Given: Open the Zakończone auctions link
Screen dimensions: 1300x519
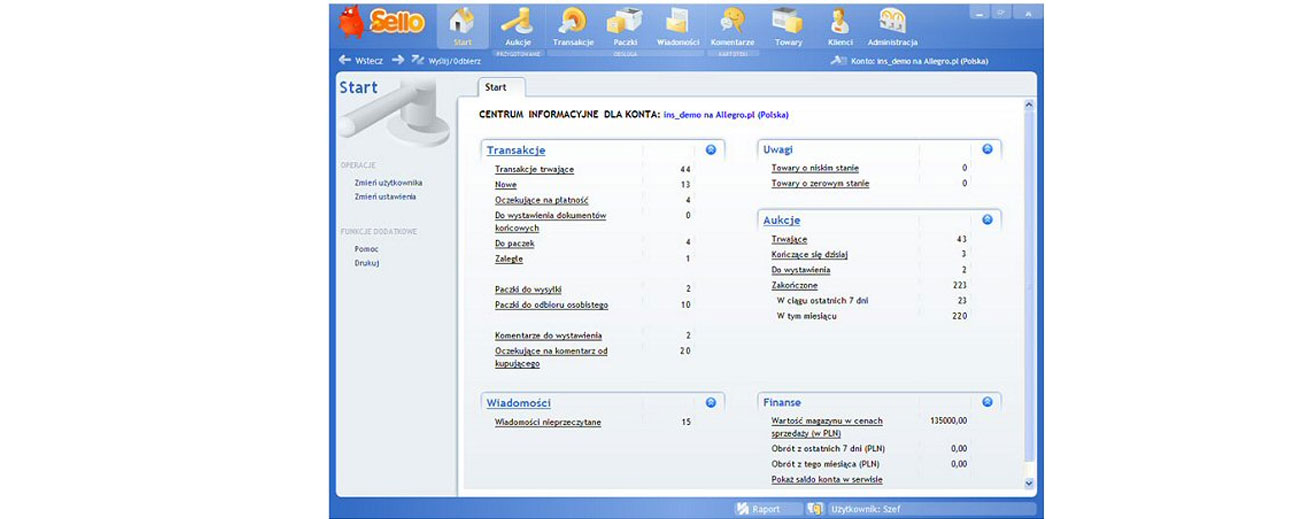Looking at the screenshot, I should point(794,286).
